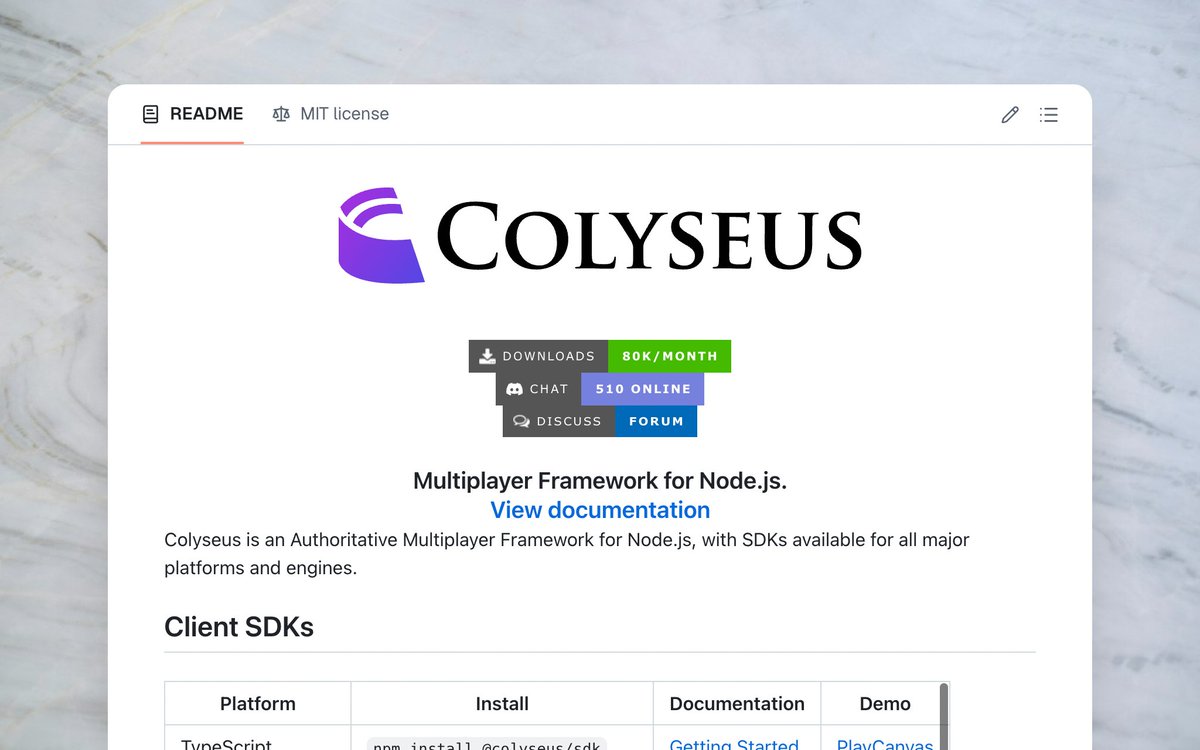Click the npm install @colyseus/sdk code

487,745
